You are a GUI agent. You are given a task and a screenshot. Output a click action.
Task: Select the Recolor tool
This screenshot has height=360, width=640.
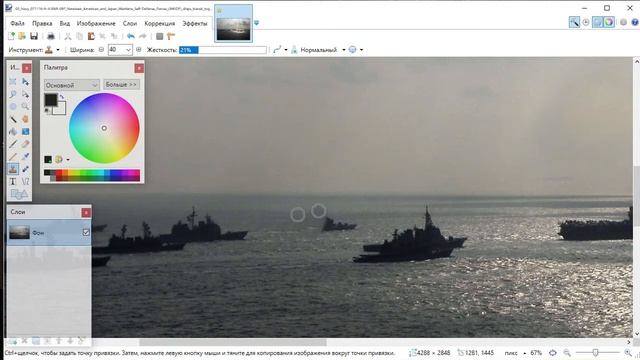click(x=25, y=169)
